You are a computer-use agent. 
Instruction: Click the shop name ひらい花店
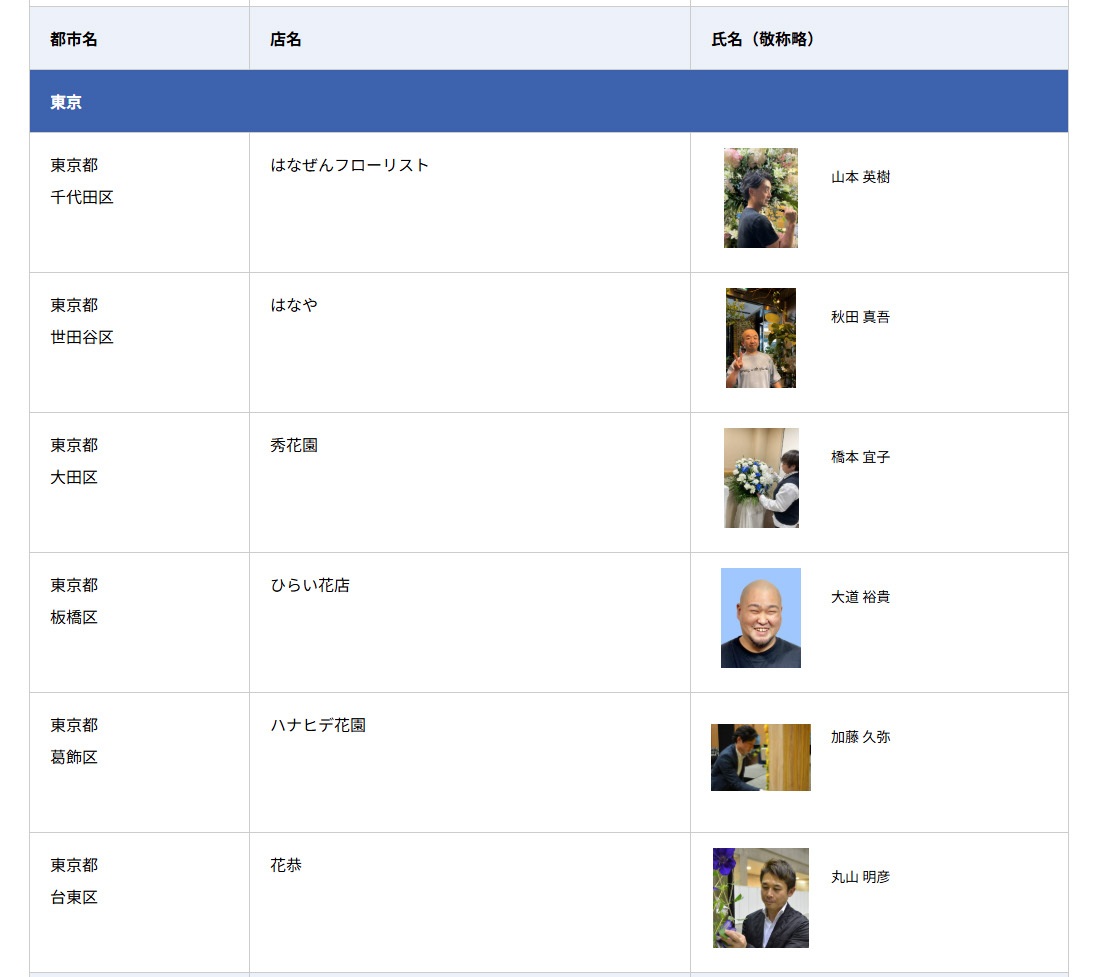[x=310, y=585]
